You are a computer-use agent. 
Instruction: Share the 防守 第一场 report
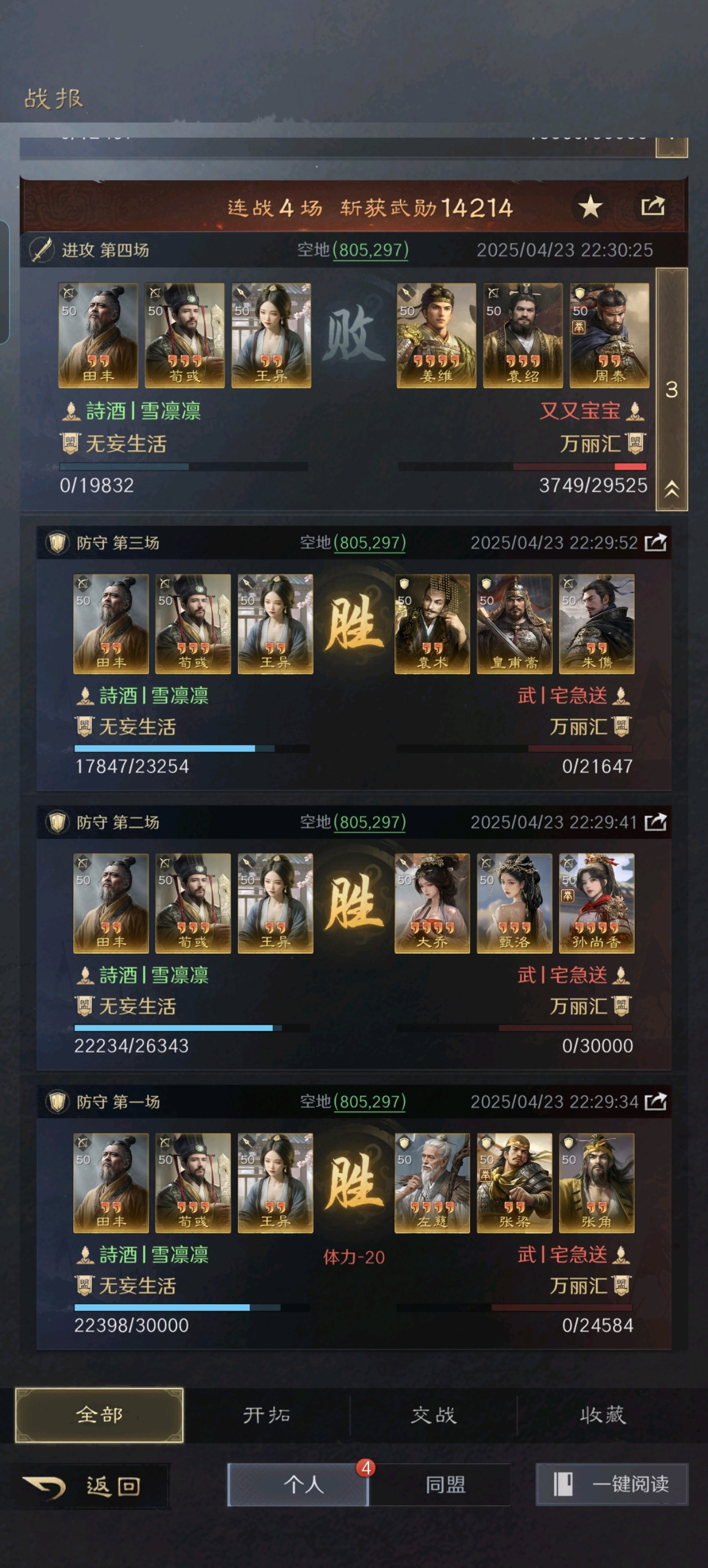point(655,1102)
